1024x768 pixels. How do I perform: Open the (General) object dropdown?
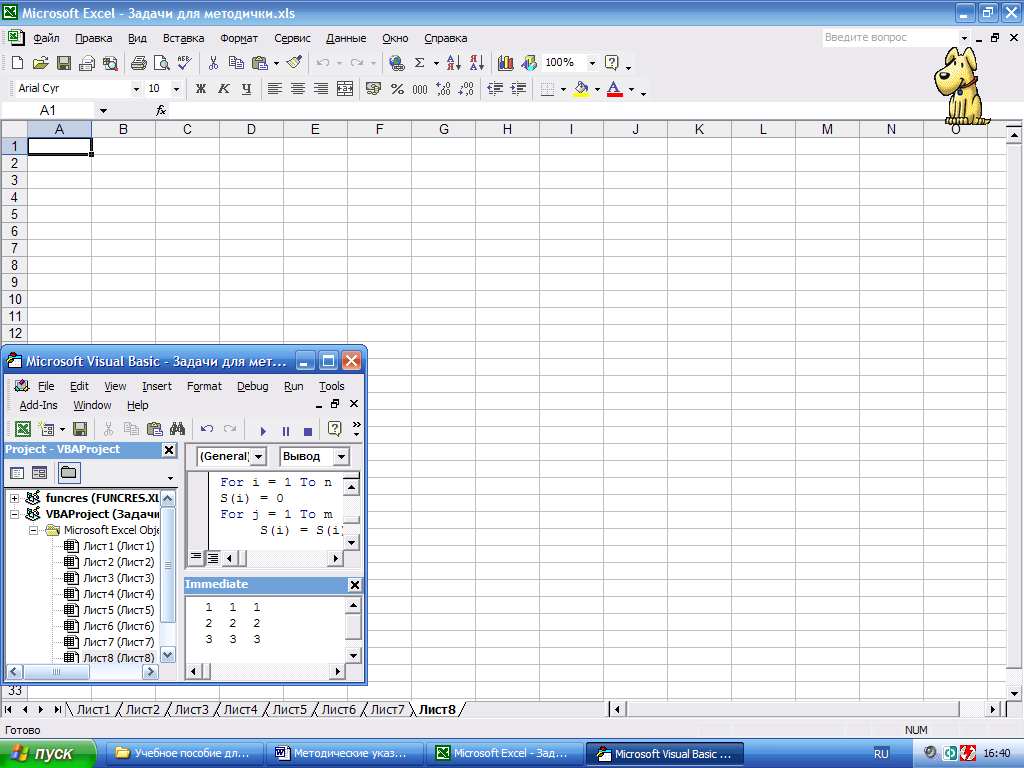259,456
